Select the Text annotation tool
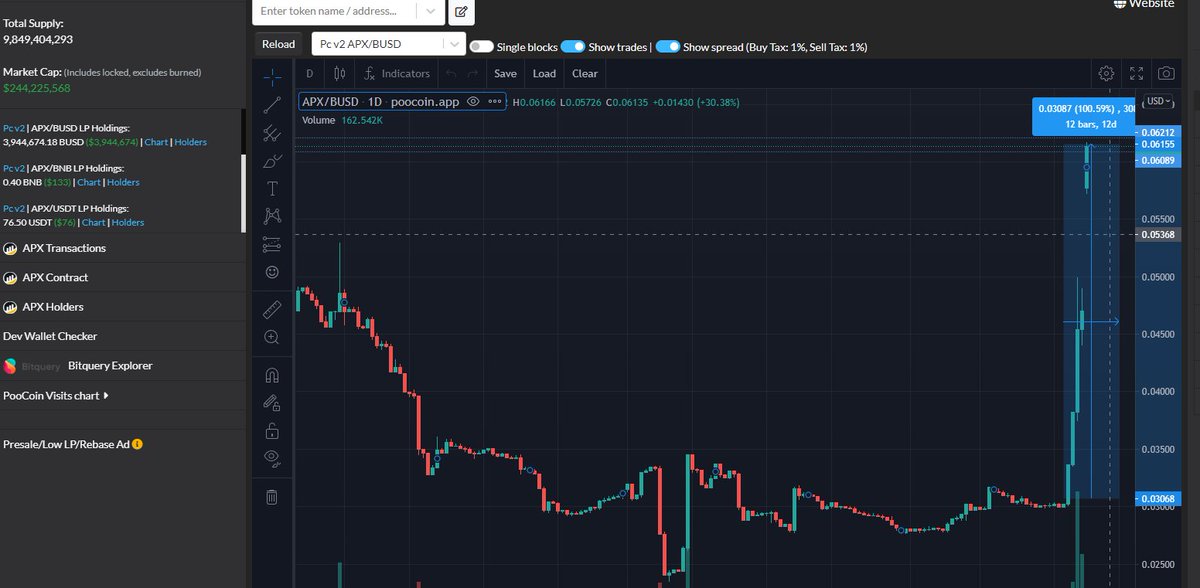The height and width of the screenshot is (588, 1200). pos(271,188)
